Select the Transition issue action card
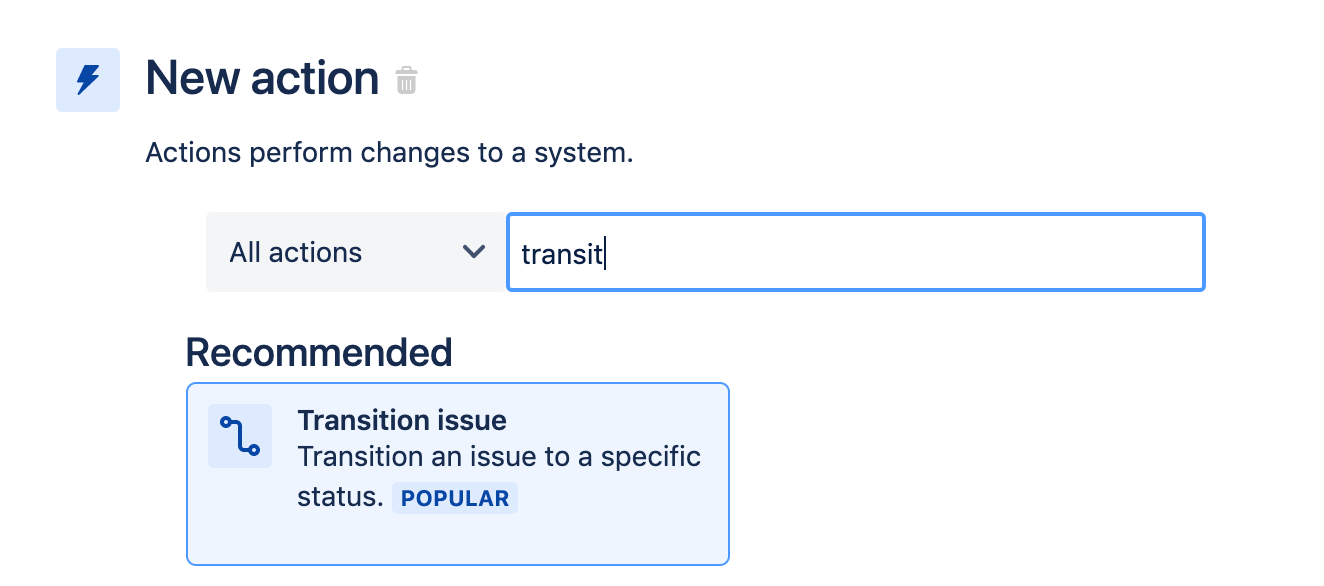Image resolution: width=1324 pixels, height=586 pixels. coord(457,473)
